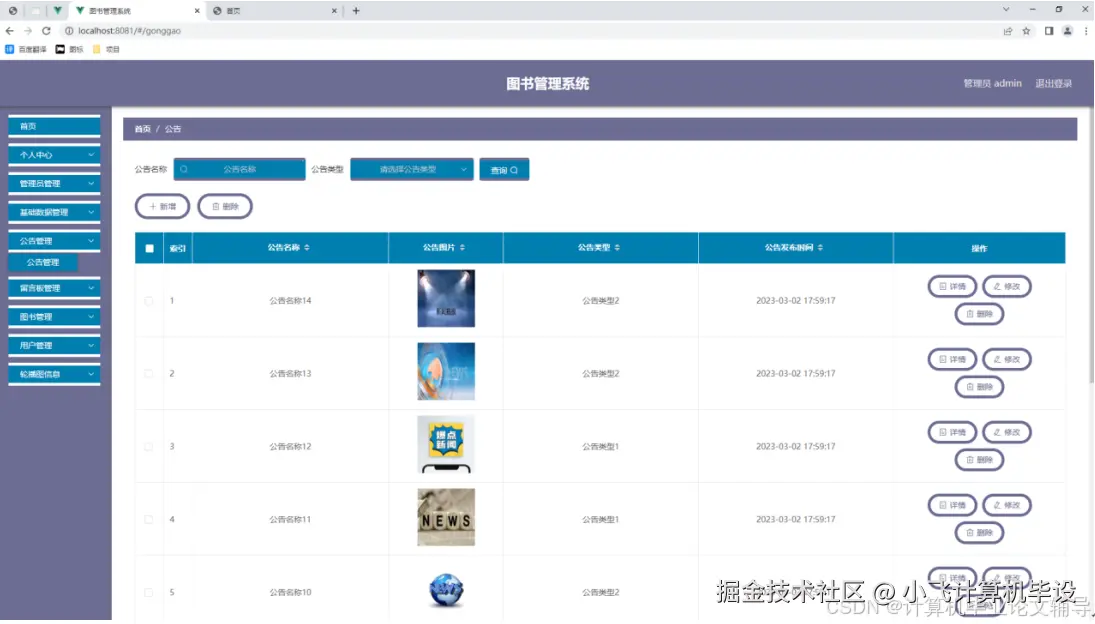View 详情 of 公告名称11

pyautogui.click(x=953, y=505)
